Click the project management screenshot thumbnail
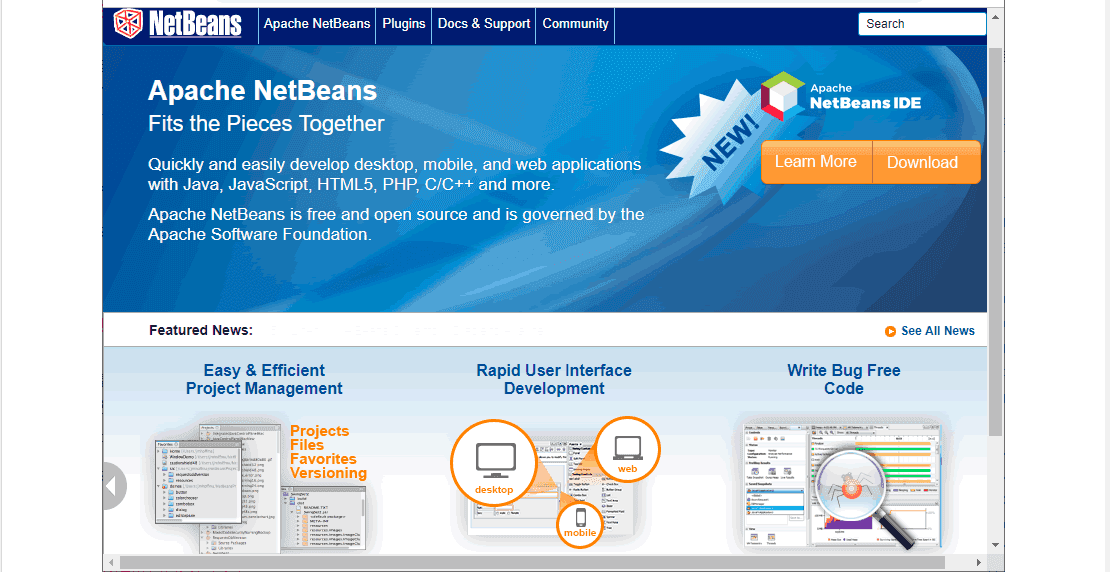The image size is (1110, 572). [261, 487]
